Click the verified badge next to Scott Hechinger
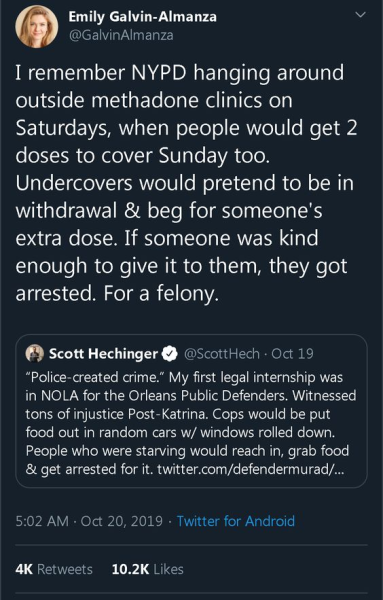Image resolution: width=383 pixels, height=600 pixels. [x=169, y=354]
